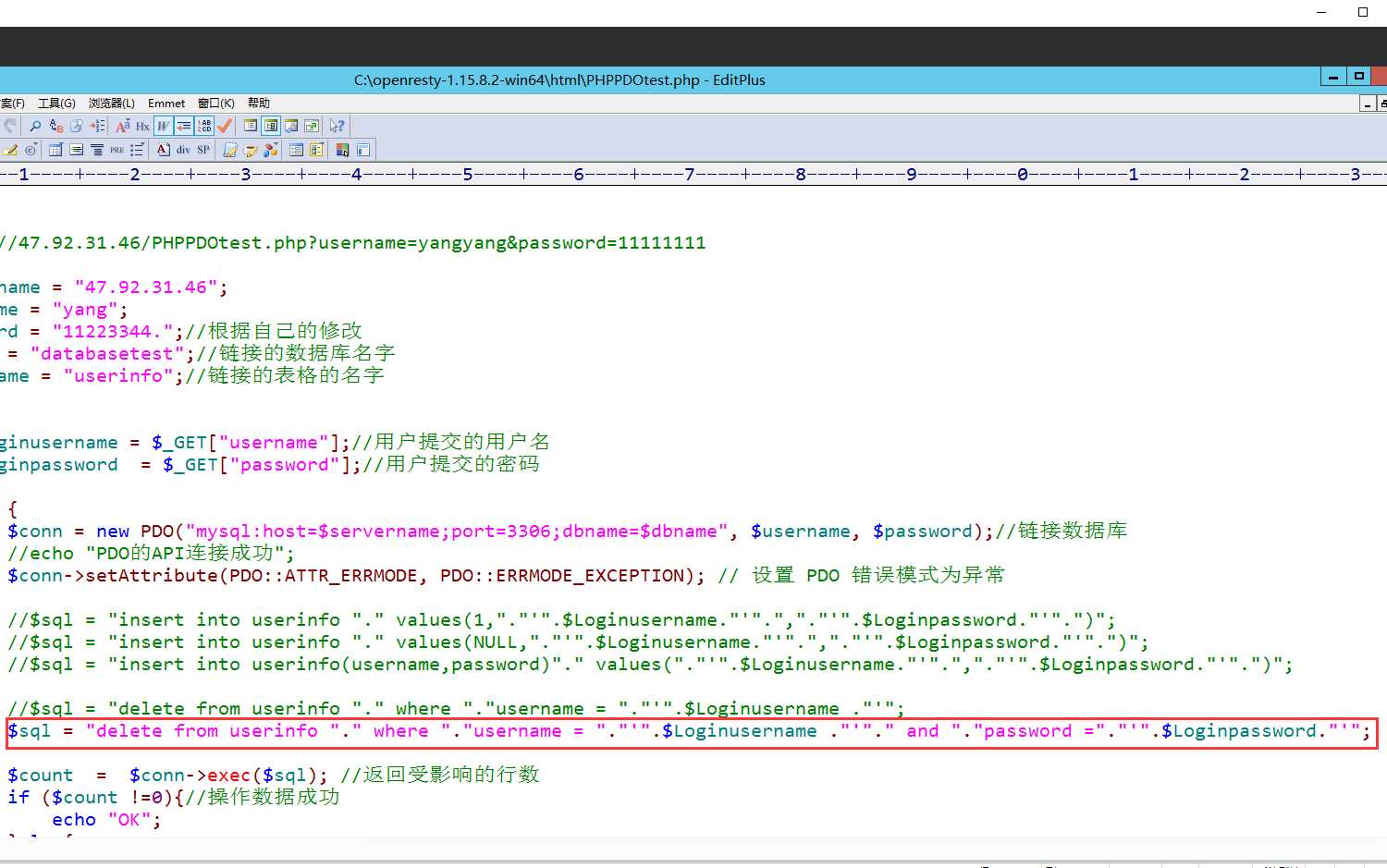Open the 帮助 menu
Viewport: 1387px width, 868px height.
click(x=259, y=104)
